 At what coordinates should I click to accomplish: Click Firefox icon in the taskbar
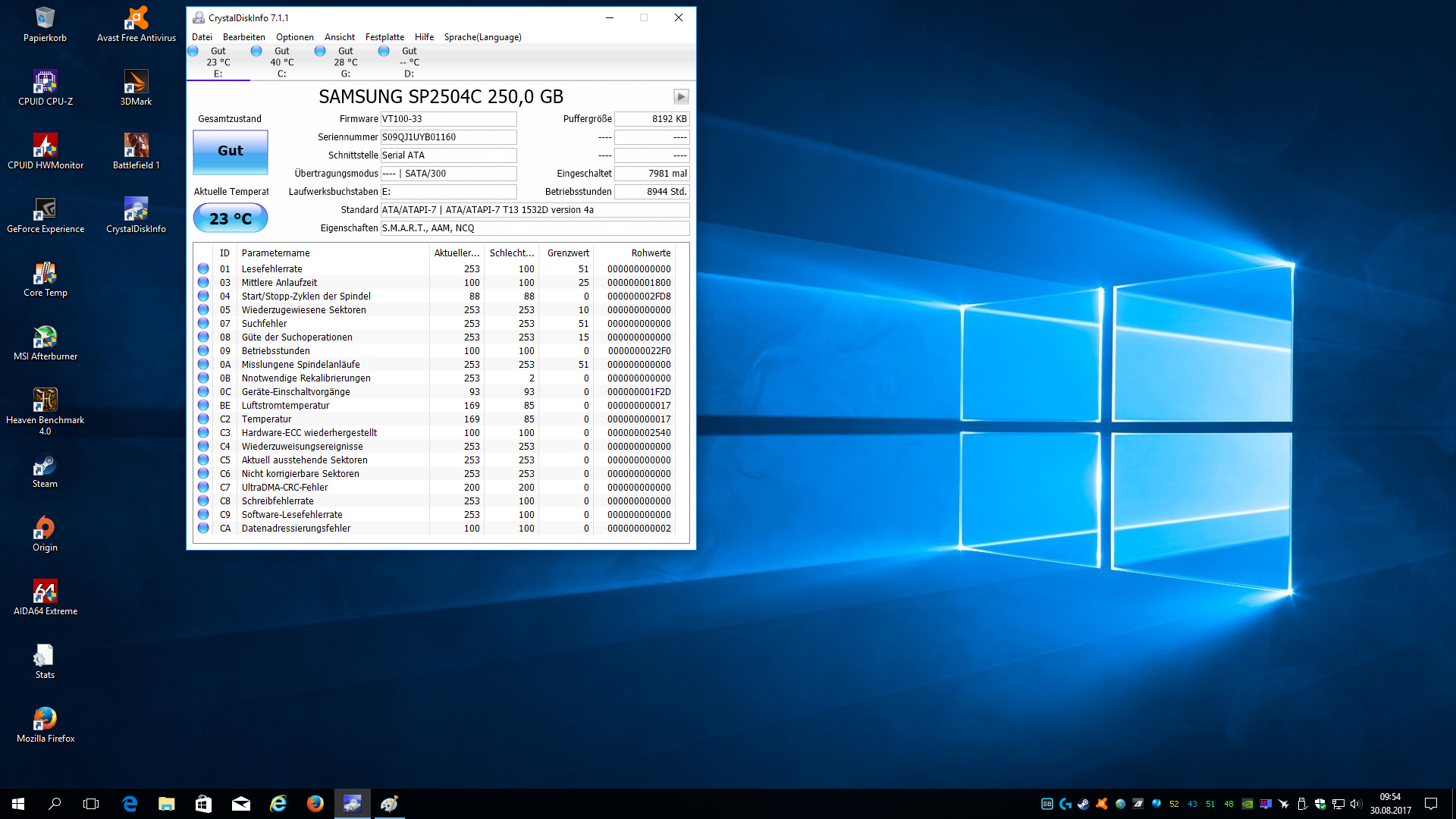(315, 803)
